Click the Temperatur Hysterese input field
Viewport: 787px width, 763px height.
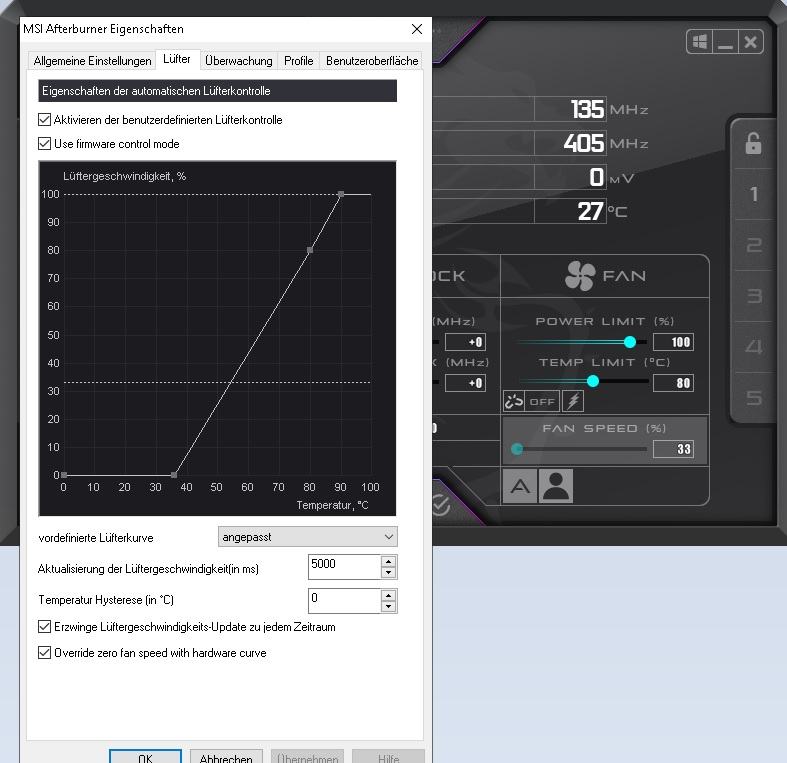point(344,601)
